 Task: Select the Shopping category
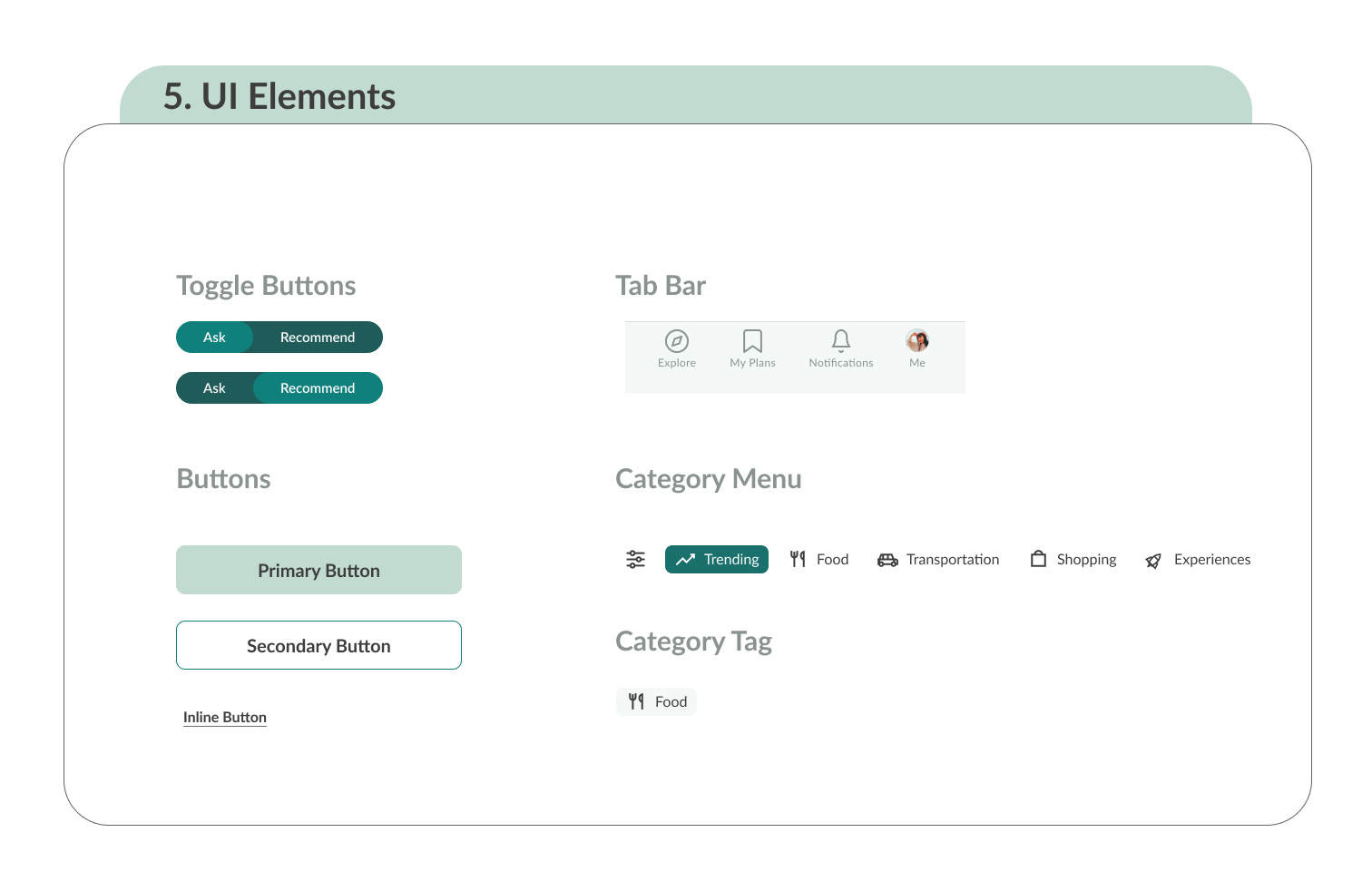[x=1073, y=559]
